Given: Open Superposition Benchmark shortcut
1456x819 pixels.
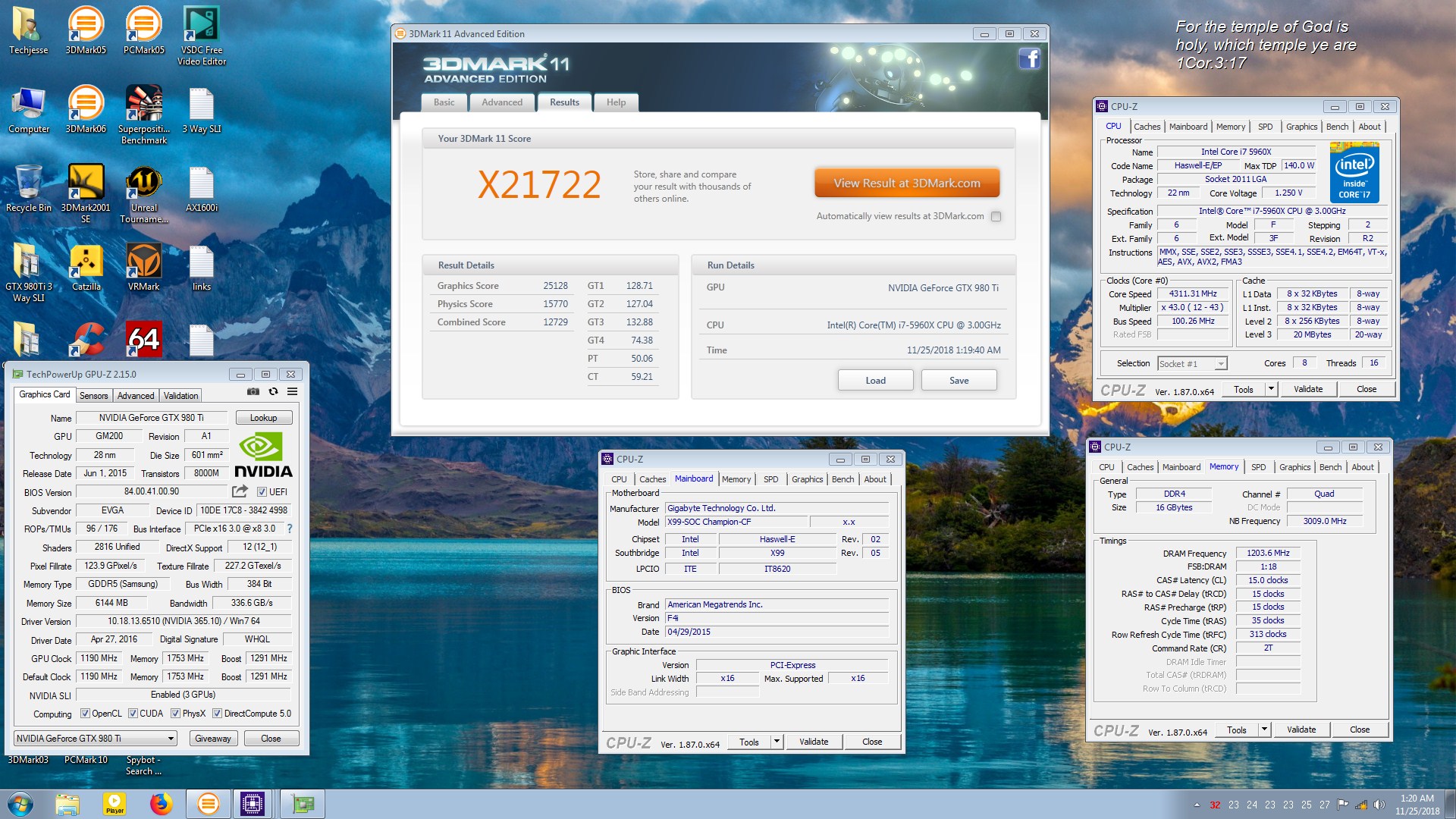Looking at the screenshot, I should (143, 115).
